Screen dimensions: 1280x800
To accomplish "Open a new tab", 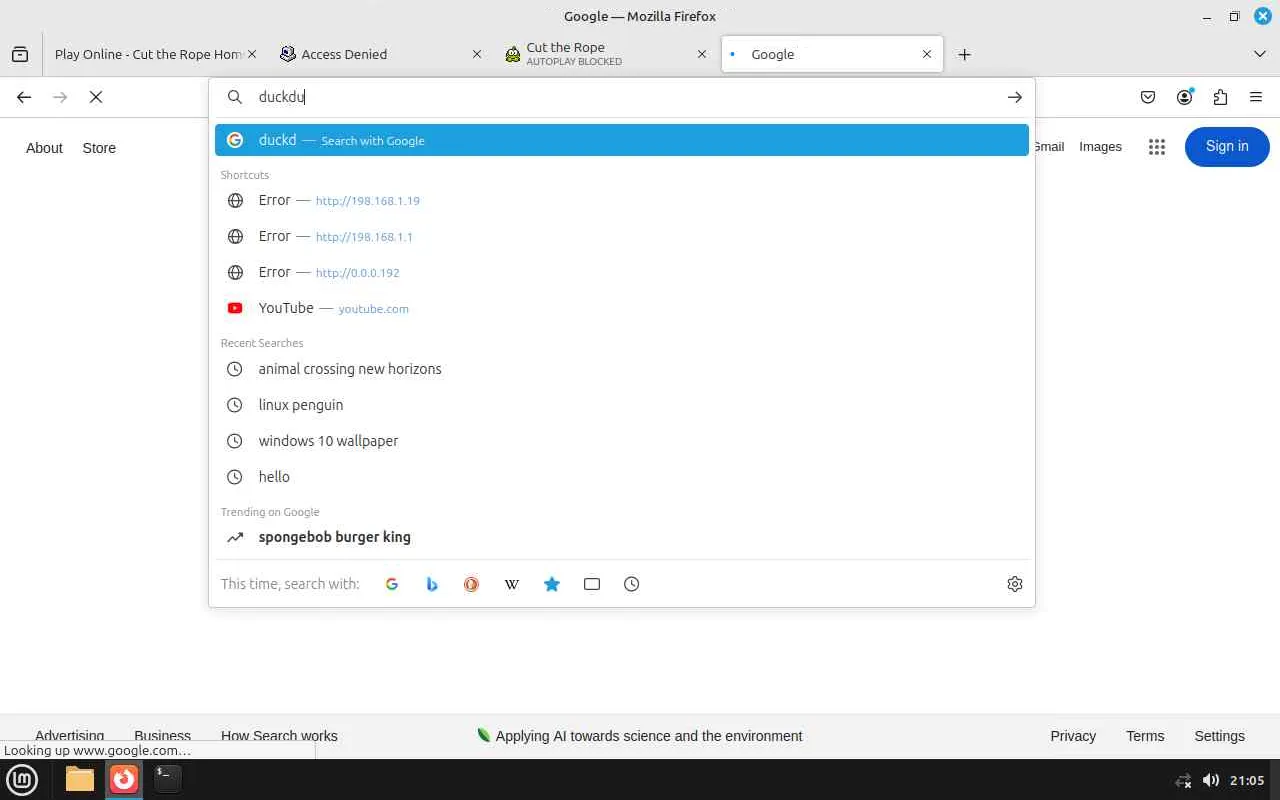I will (964, 54).
